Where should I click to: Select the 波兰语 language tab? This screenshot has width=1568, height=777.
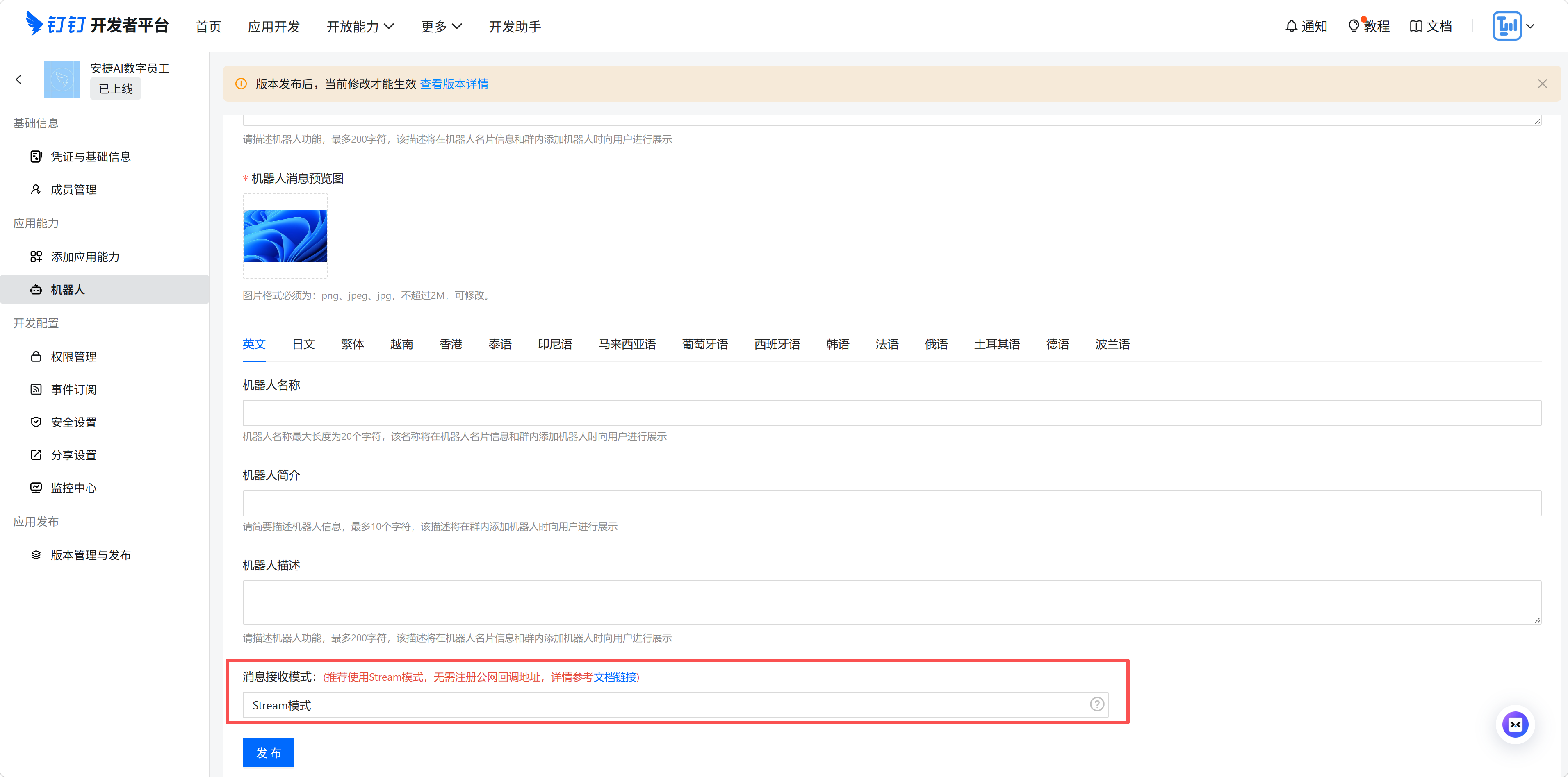tap(1113, 344)
